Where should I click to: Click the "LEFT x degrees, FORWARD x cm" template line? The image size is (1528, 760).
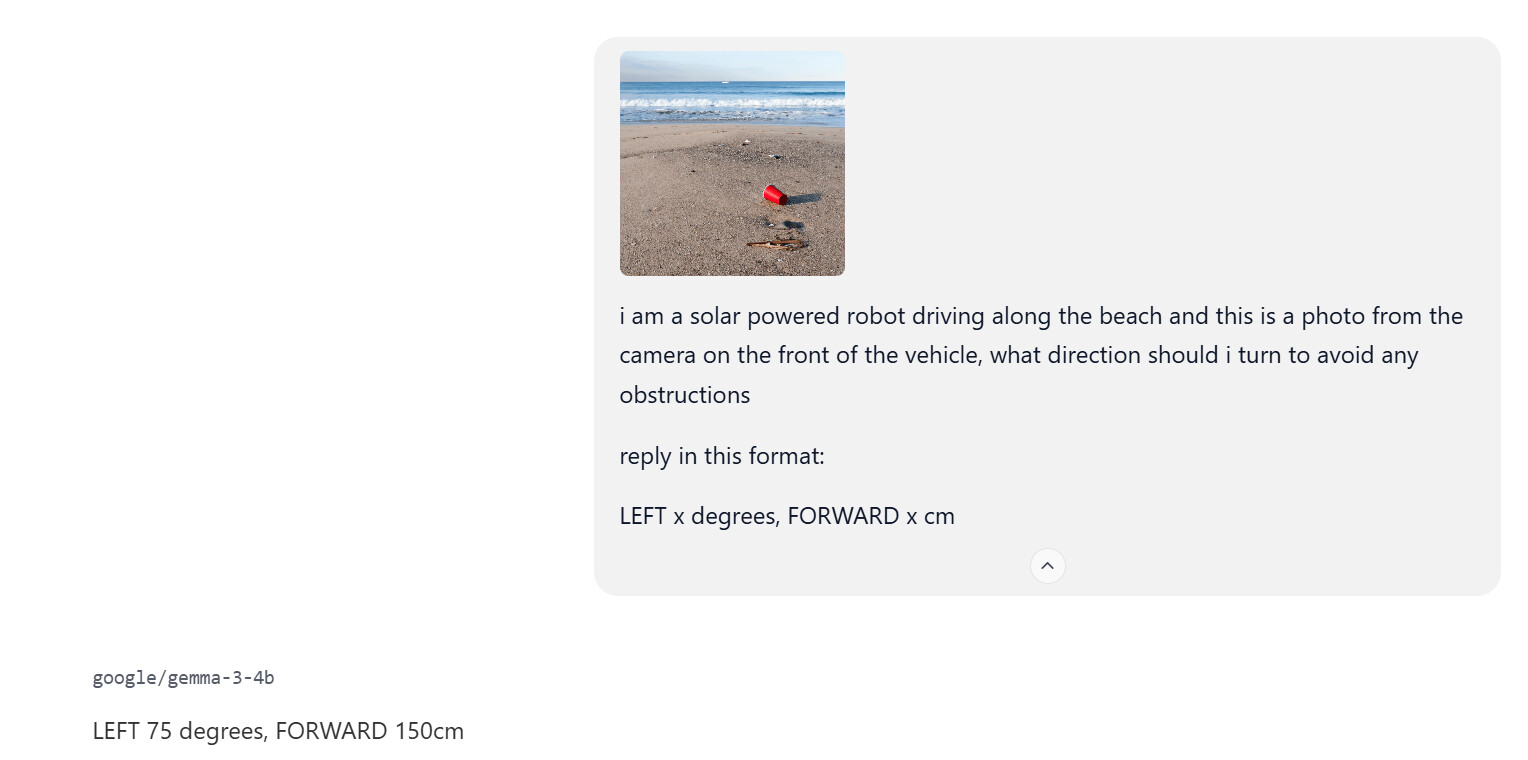(x=787, y=516)
